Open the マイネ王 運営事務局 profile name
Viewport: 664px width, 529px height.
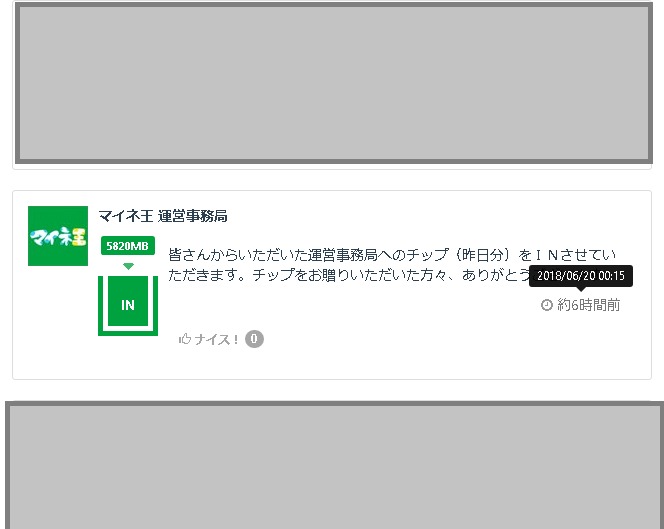tap(163, 216)
